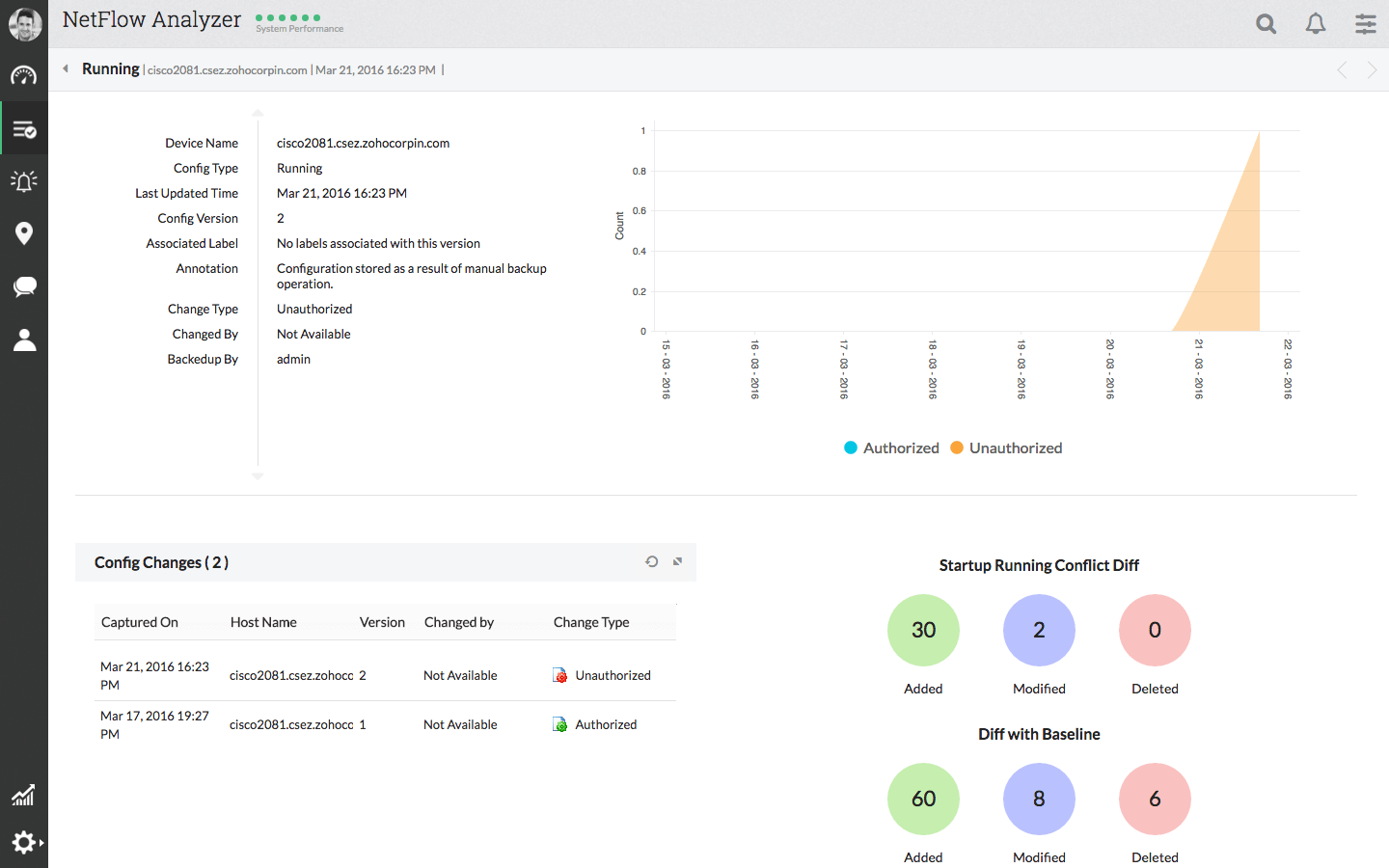This screenshot has width=1389, height=868.
Task: Open the filter sliders icon at top right
Action: 1365,24
